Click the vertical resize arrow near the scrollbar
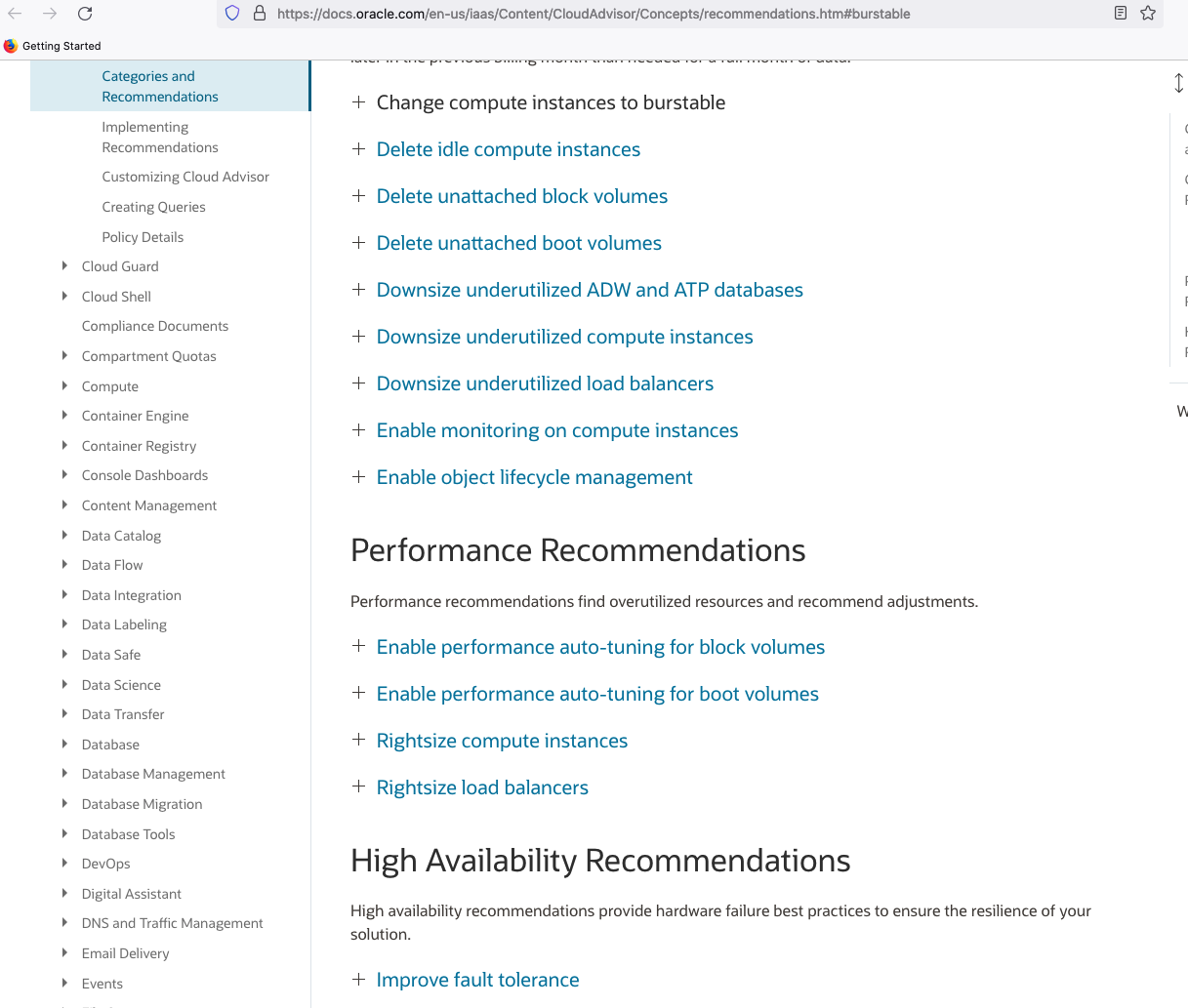 click(x=1178, y=83)
